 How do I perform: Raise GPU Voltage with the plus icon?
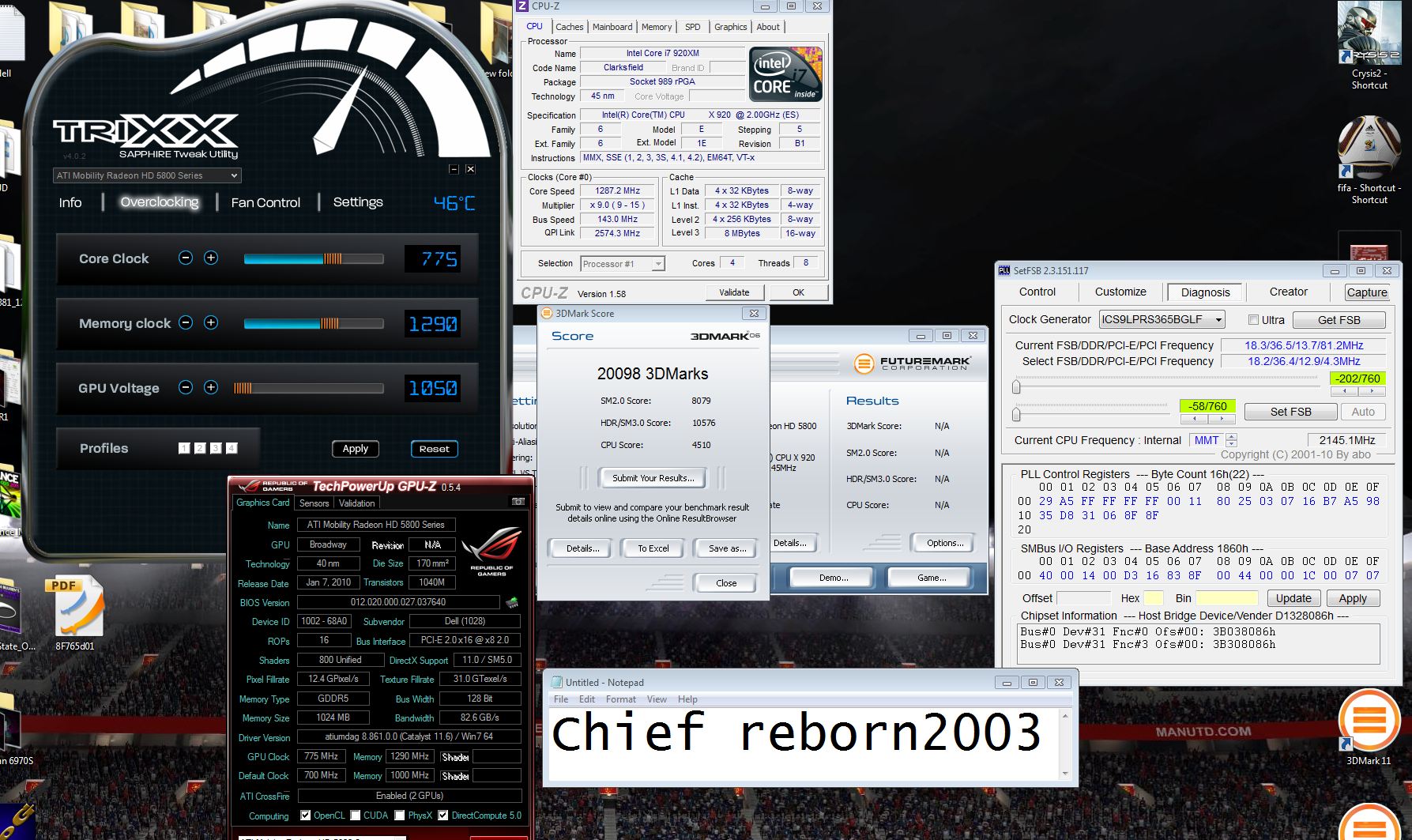tap(211, 387)
